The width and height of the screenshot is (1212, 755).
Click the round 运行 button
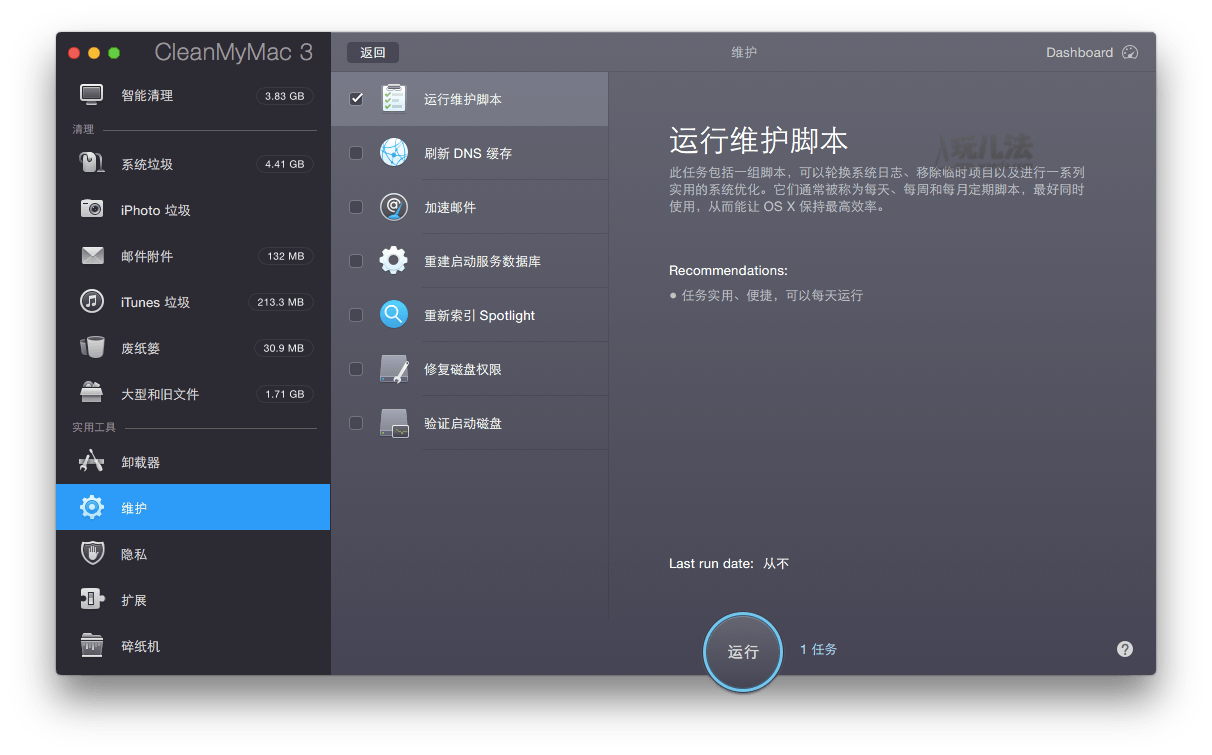click(743, 651)
